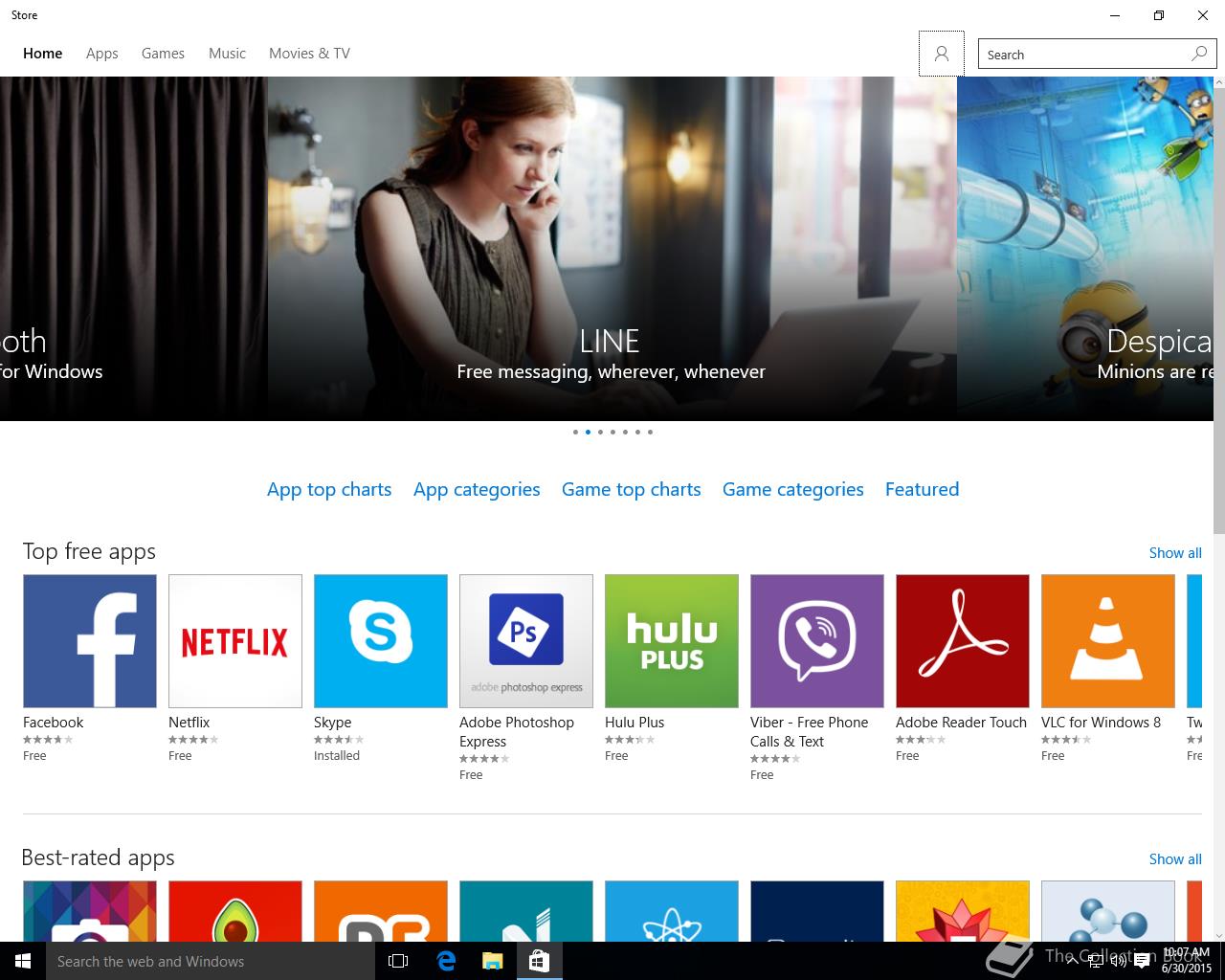This screenshot has width=1225, height=980.
Task: Open the action center notification icon
Action: coord(1141,962)
